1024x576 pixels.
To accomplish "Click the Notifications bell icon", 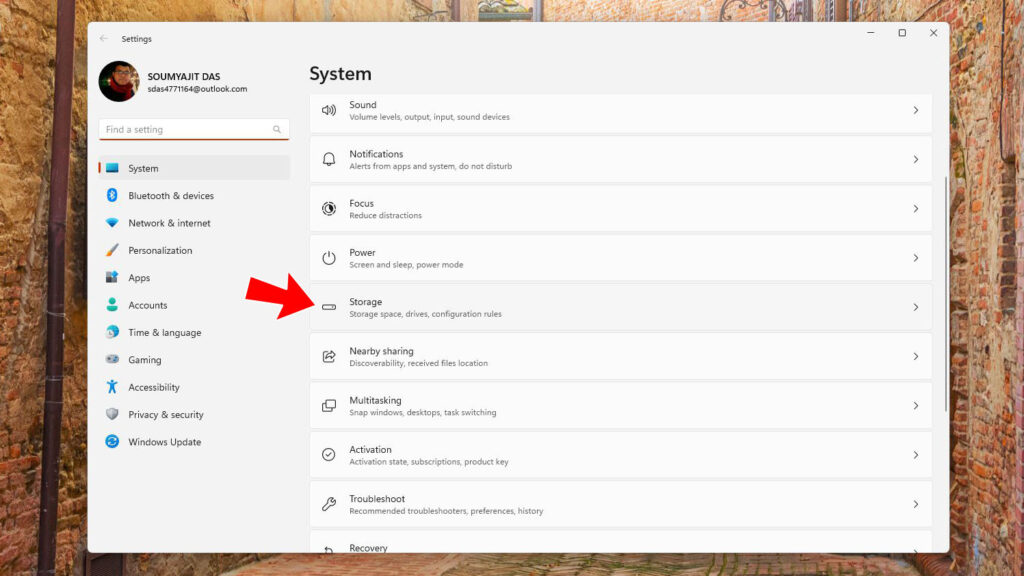I will [x=328, y=159].
